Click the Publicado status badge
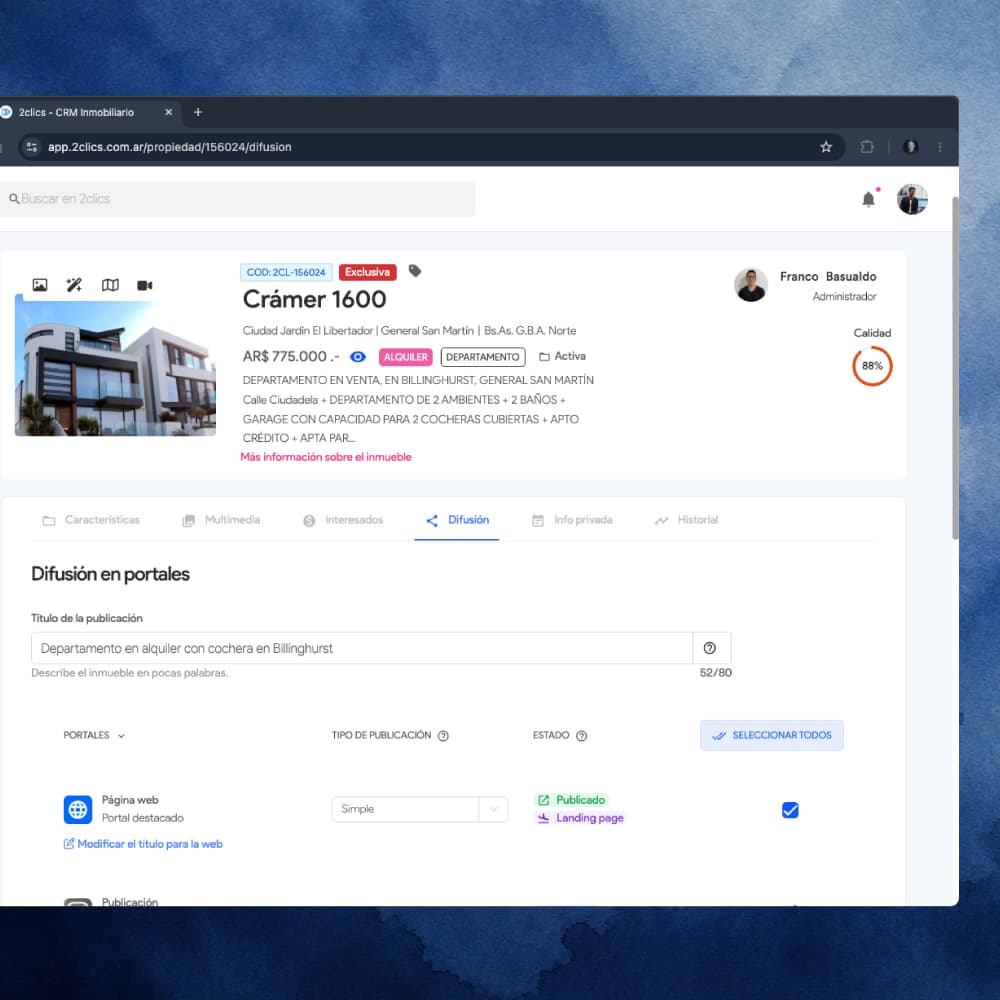The width and height of the screenshot is (1000, 1000). [571, 800]
